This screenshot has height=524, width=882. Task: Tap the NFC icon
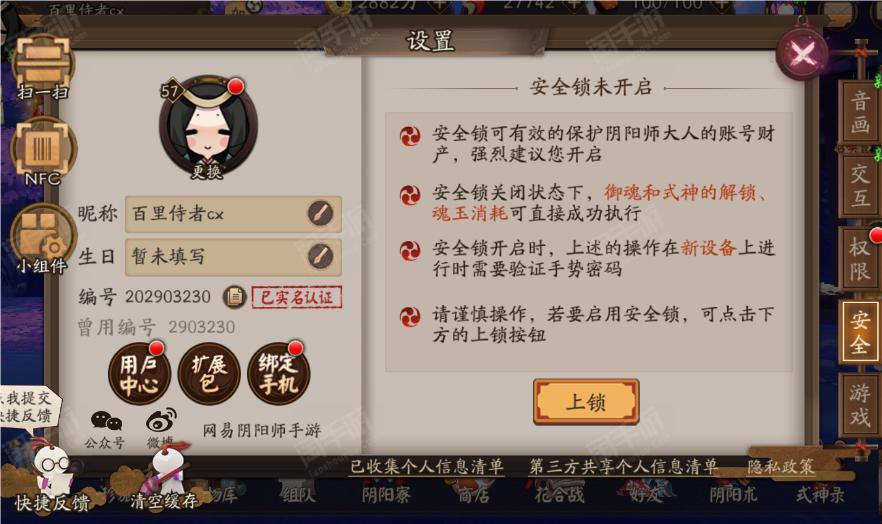pos(42,153)
